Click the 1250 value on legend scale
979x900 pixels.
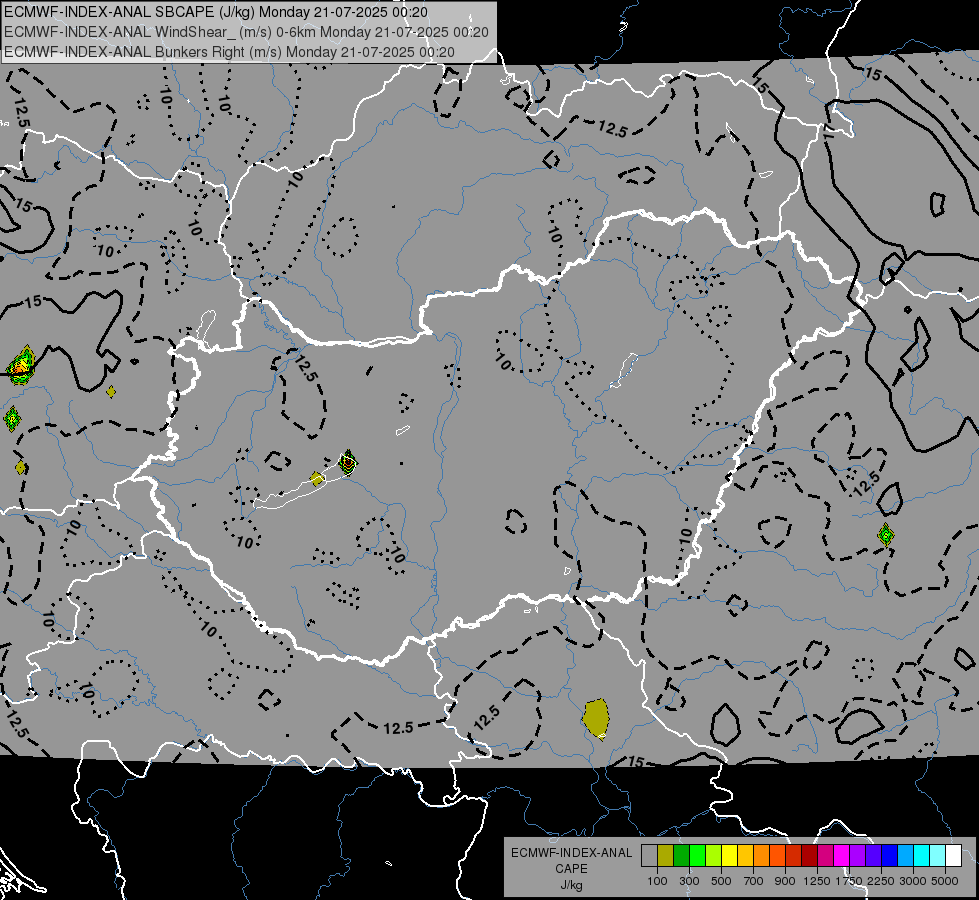(817, 881)
